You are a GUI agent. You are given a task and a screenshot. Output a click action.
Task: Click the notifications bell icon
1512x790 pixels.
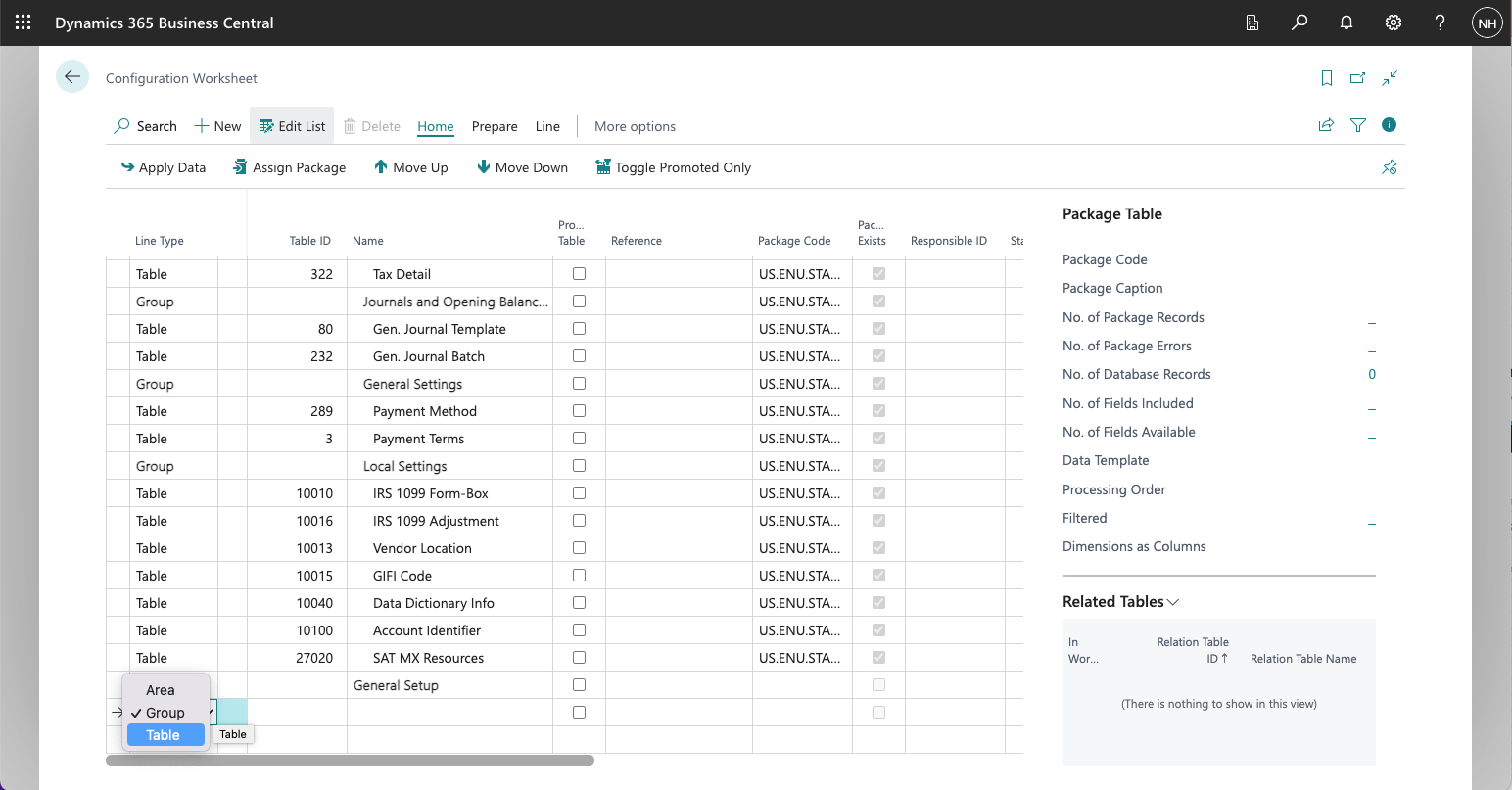[1347, 23]
